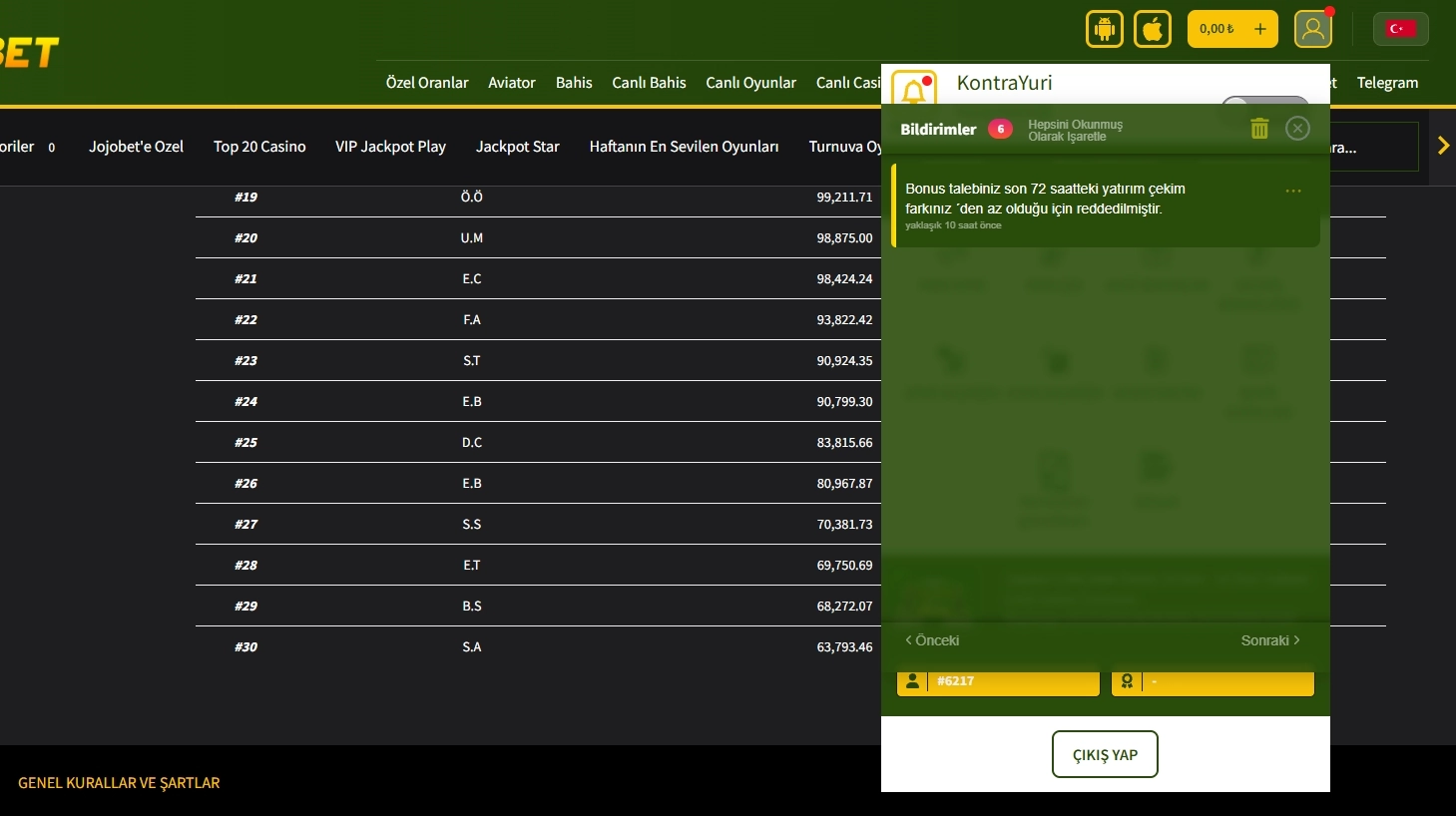
Task: Select the Jackpot Star category tab
Action: point(518,147)
